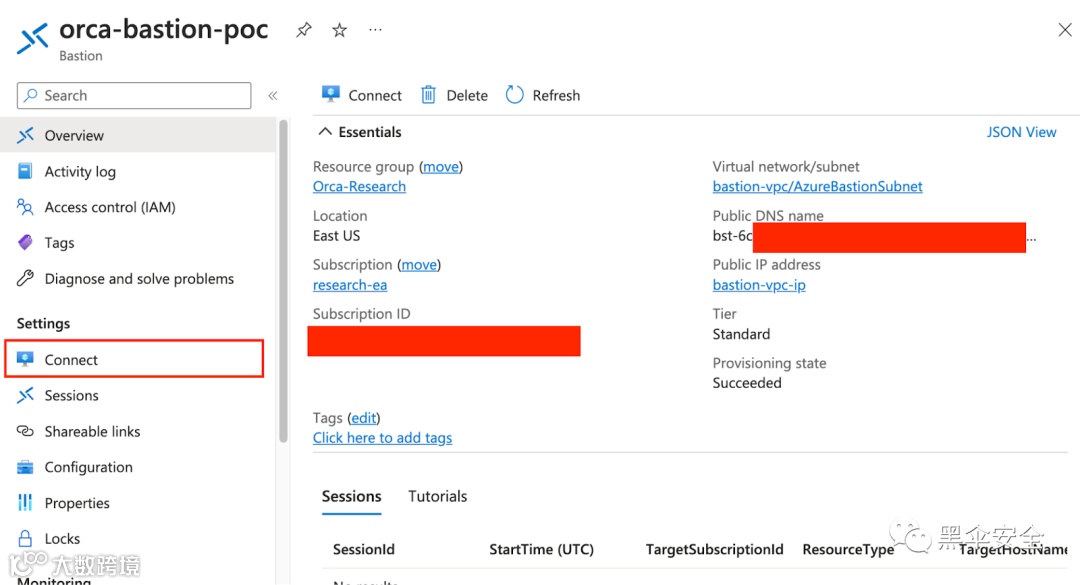Click the East US location value
Image resolution: width=1080 pixels, height=585 pixels.
click(x=336, y=236)
